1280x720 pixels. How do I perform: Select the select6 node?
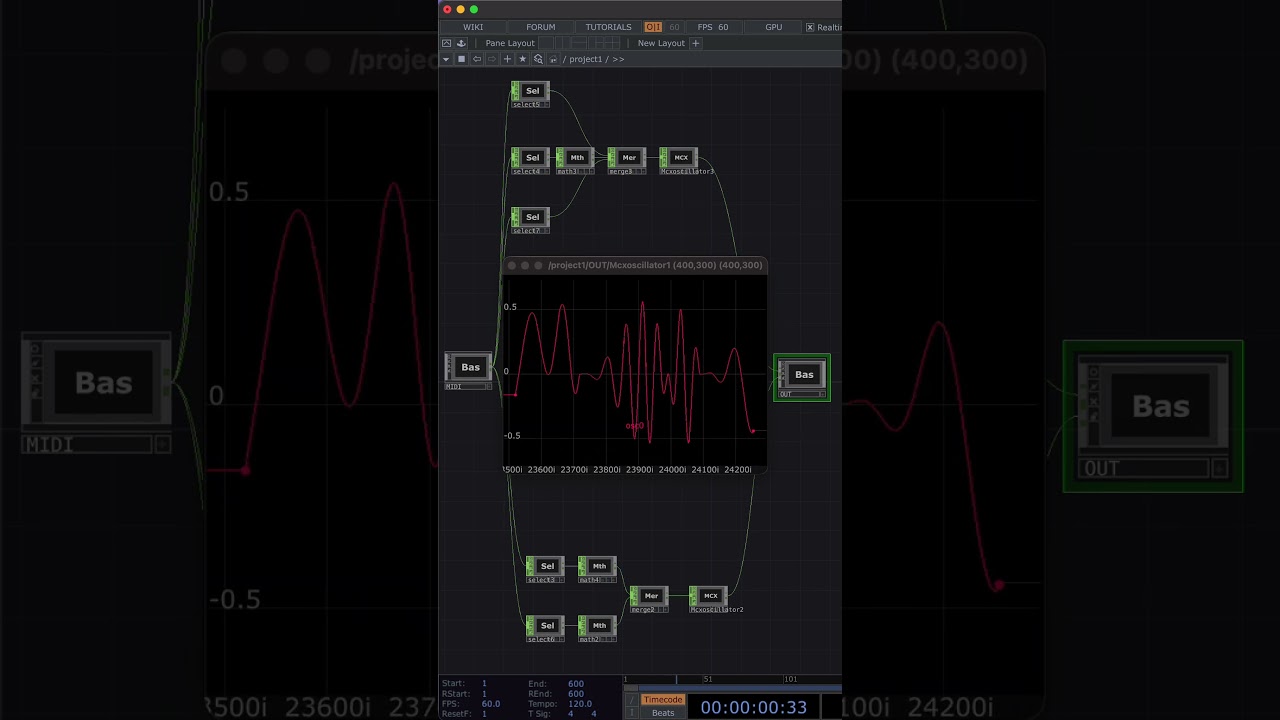[x=545, y=626]
